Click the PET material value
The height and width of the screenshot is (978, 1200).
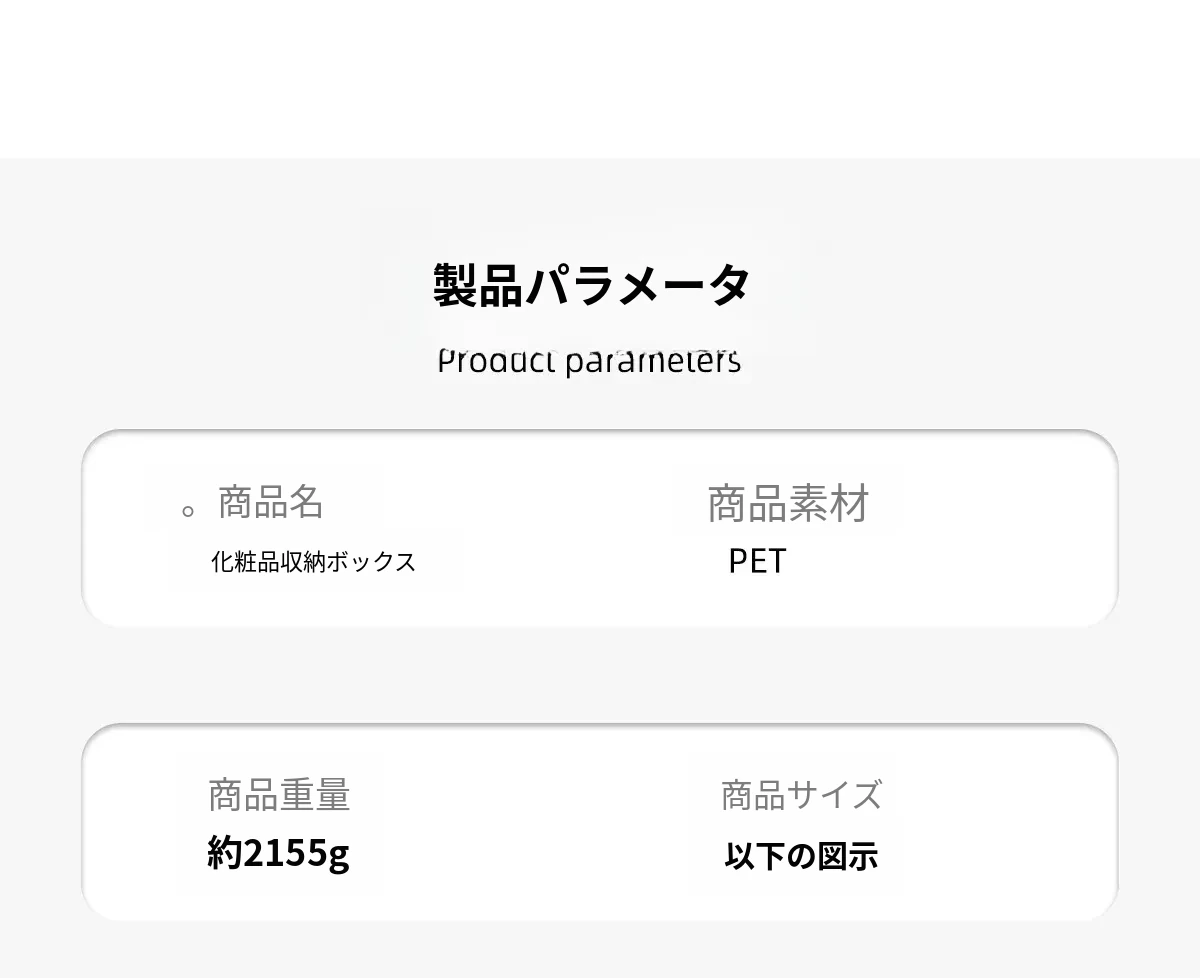click(757, 561)
